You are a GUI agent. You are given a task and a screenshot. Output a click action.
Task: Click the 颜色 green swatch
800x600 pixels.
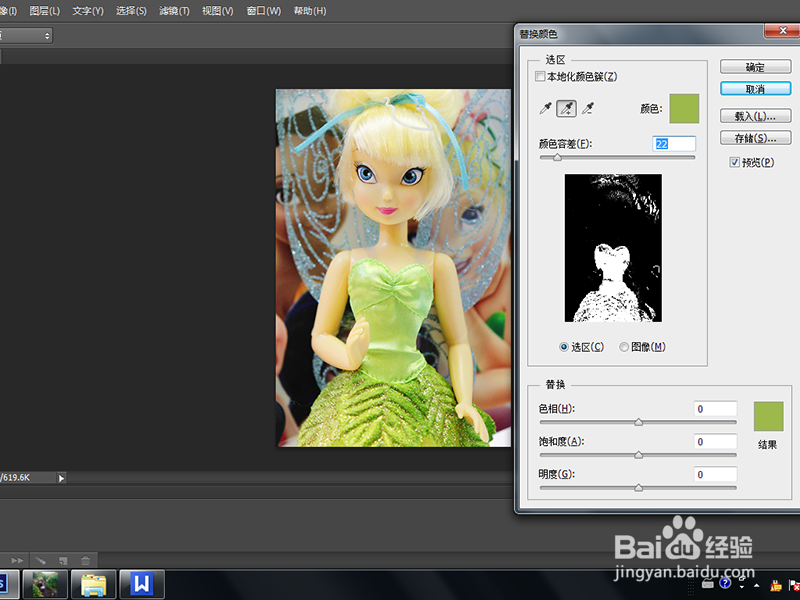pos(684,108)
